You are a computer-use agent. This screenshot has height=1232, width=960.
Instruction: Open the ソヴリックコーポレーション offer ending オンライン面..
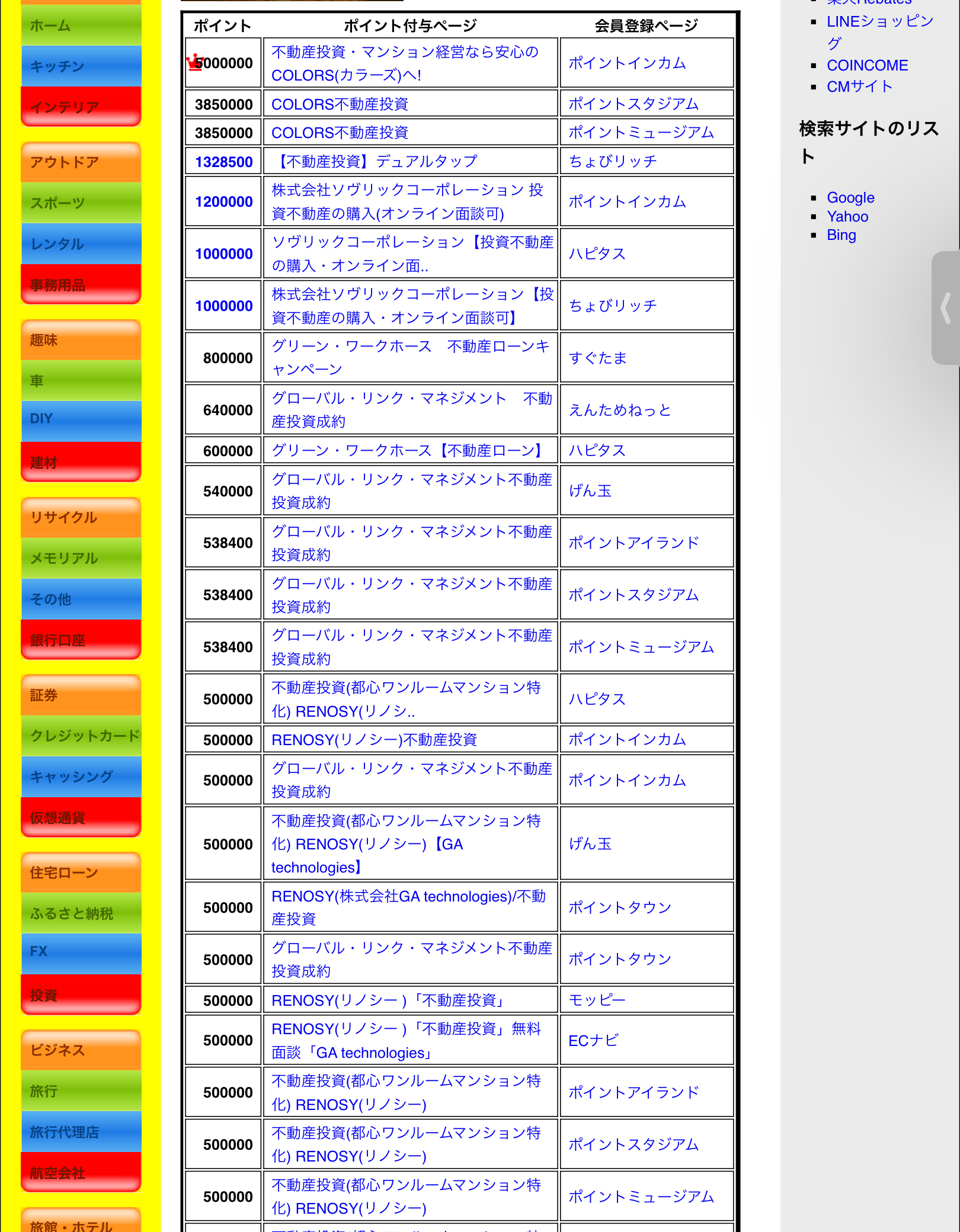[x=412, y=254]
